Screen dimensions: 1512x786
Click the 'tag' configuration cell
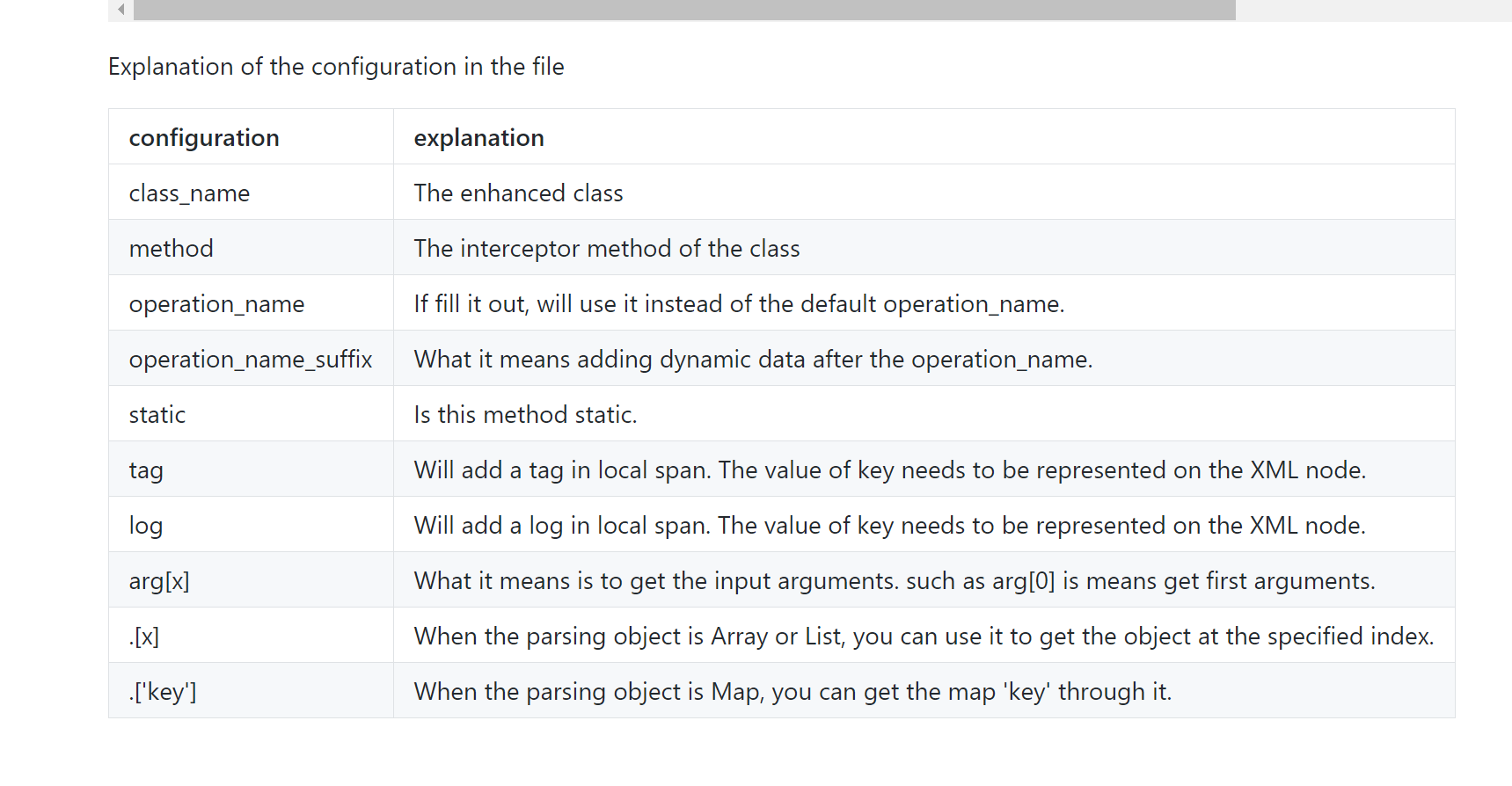pos(251,469)
